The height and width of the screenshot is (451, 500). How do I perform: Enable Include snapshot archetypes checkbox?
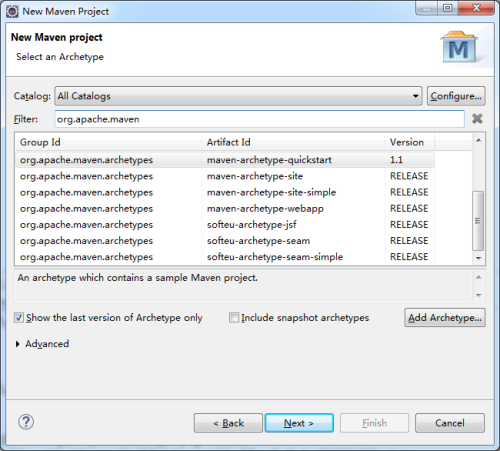click(234, 318)
